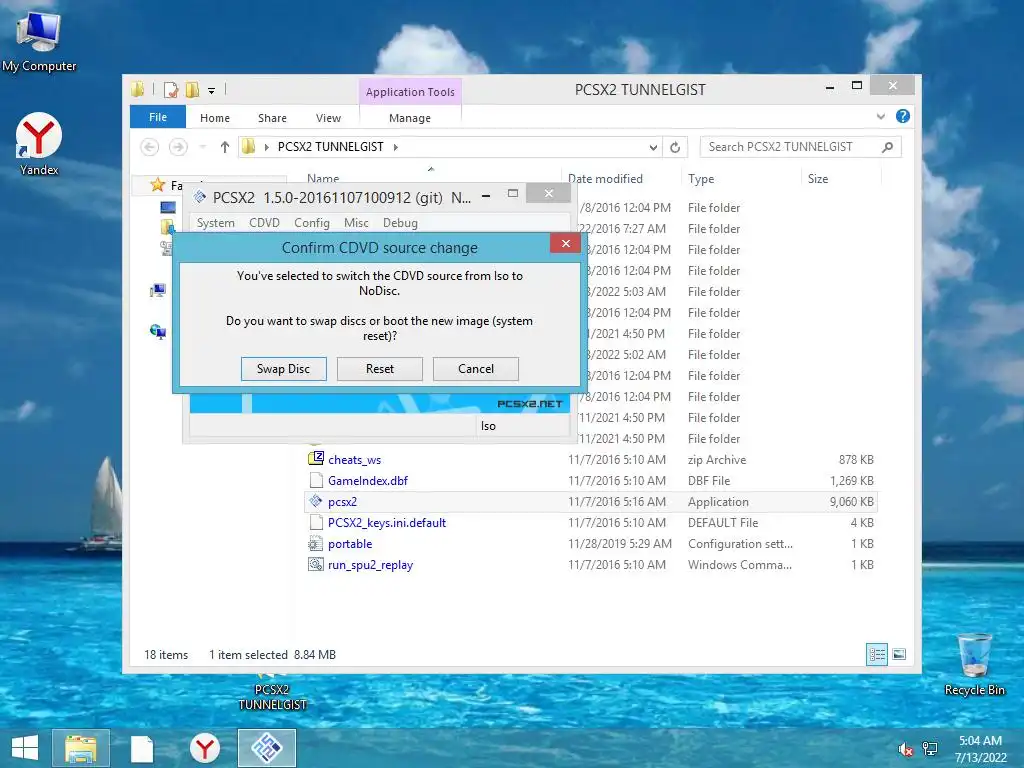Click the PCSX2 taskbar button

point(266,748)
